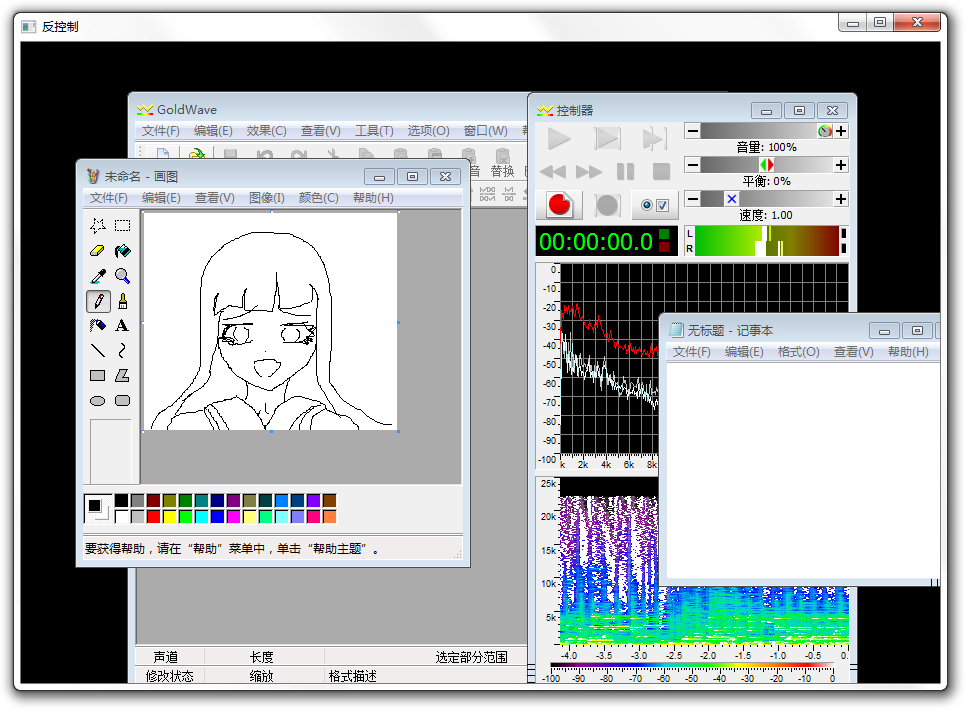This screenshot has width=966, height=710.
Task: Open the 编辑(E) menu in Notepad
Action: click(x=744, y=352)
